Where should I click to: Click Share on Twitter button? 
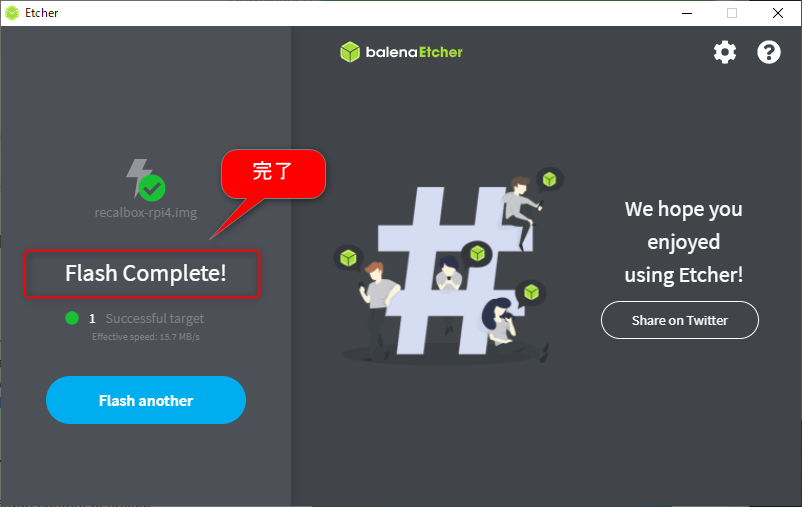[x=680, y=320]
